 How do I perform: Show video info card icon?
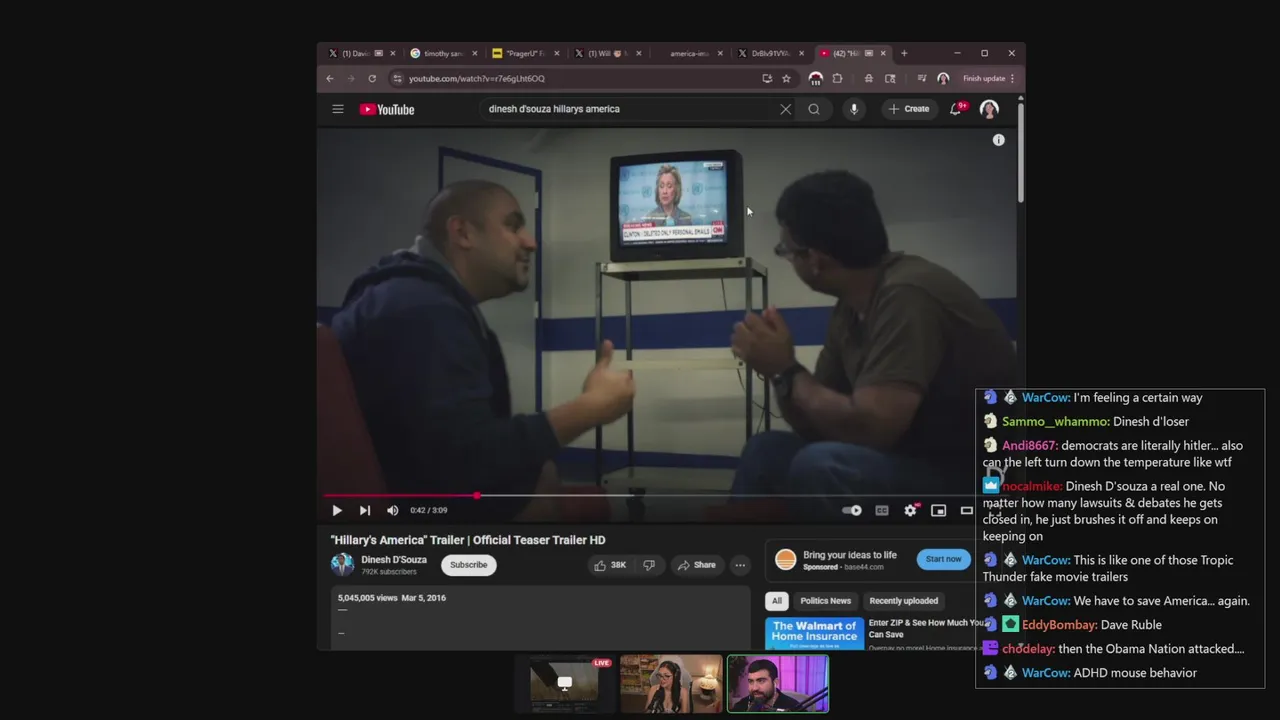coord(998,140)
